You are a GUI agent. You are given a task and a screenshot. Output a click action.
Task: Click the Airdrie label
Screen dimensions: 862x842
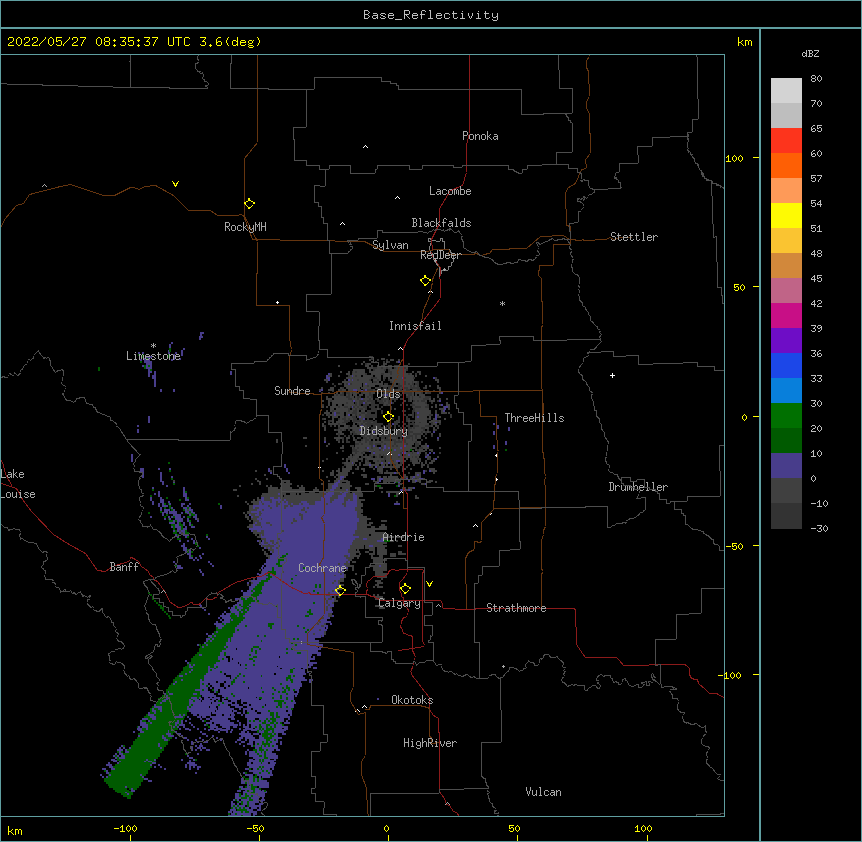pyautogui.click(x=403, y=537)
